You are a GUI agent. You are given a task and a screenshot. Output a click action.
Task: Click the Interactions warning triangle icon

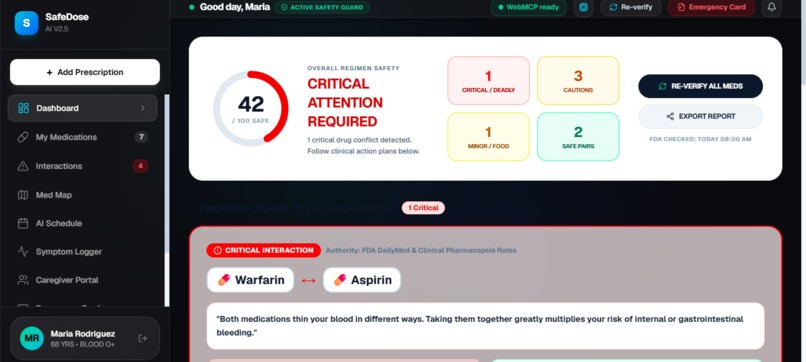pos(23,166)
